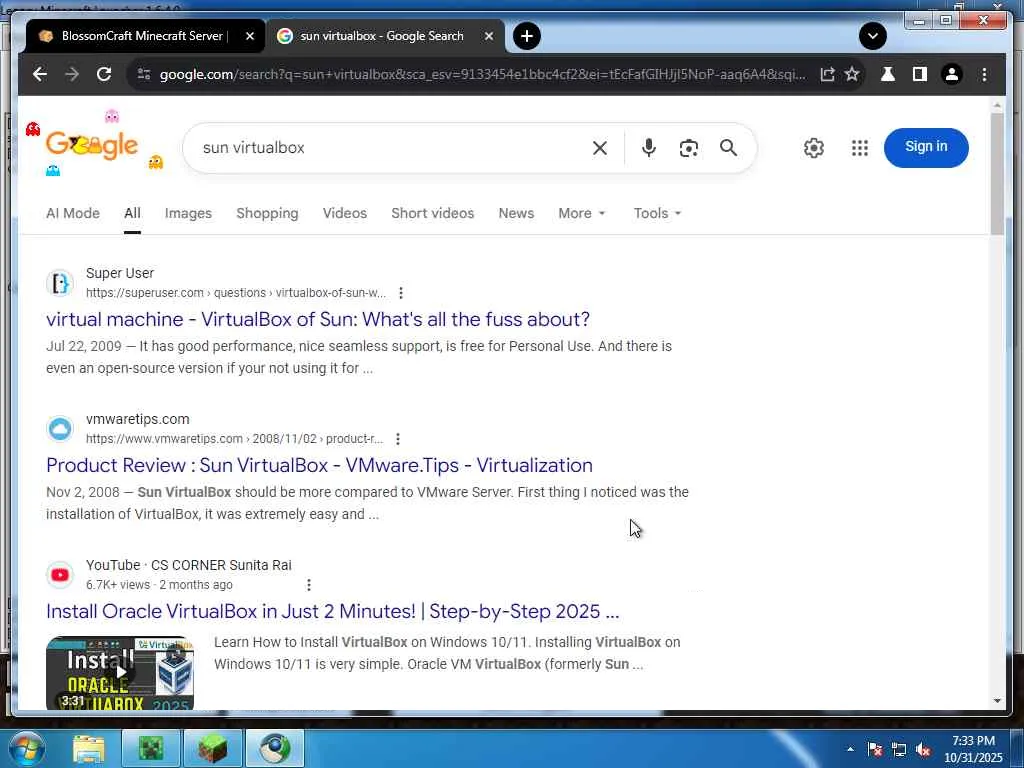This screenshot has height=768, width=1024.
Task: Open the Windows Start menu
Action: tap(26, 748)
